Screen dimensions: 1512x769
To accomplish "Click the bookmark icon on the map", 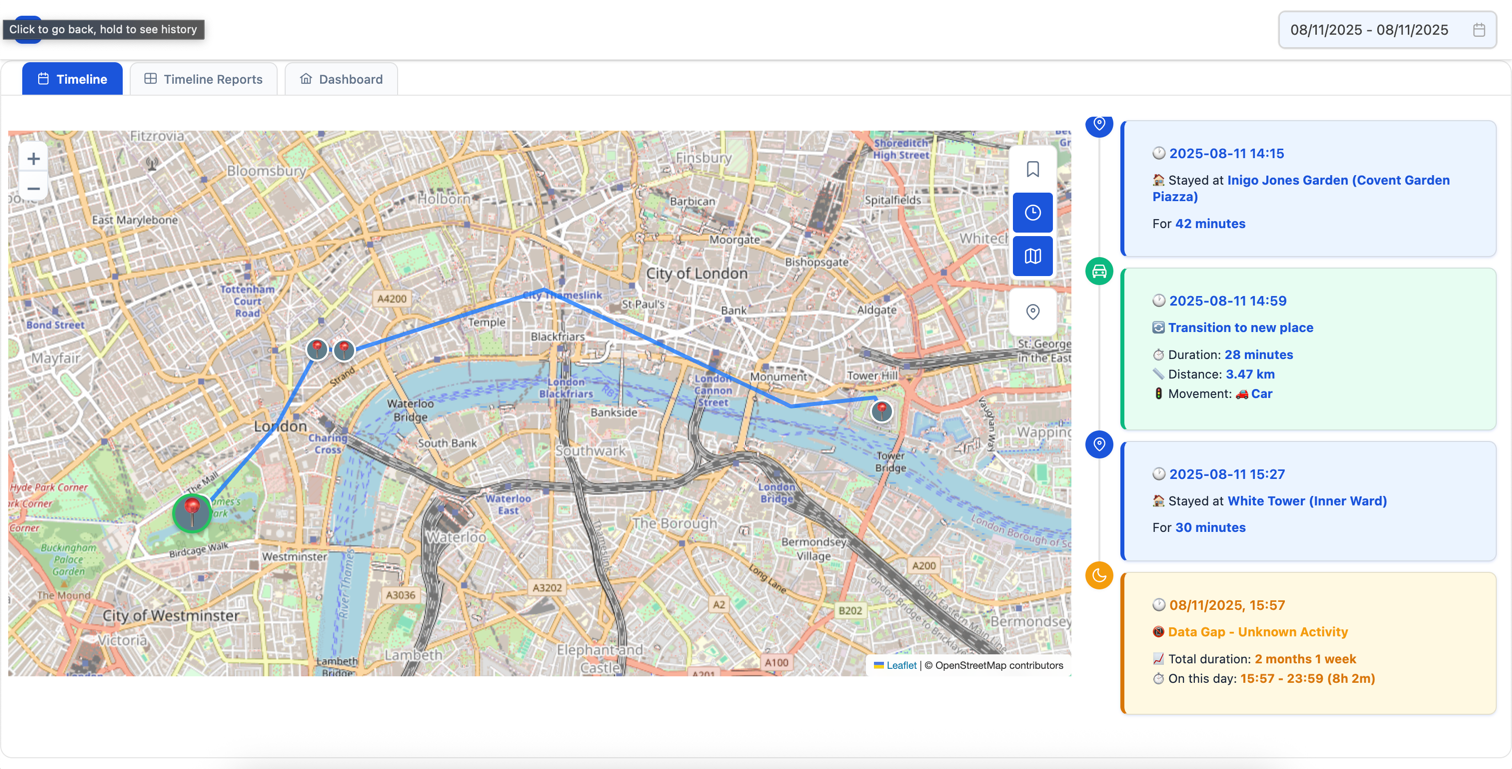I will coord(1033,169).
